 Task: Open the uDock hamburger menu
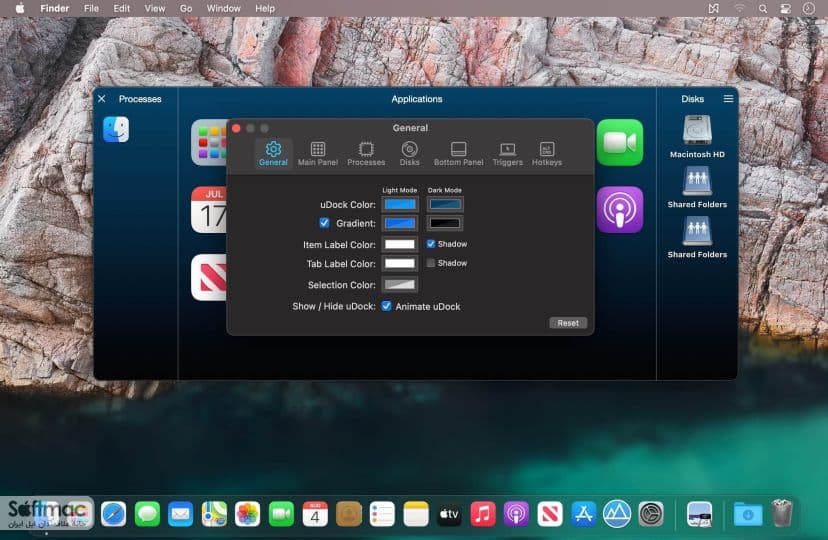click(x=728, y=99)
